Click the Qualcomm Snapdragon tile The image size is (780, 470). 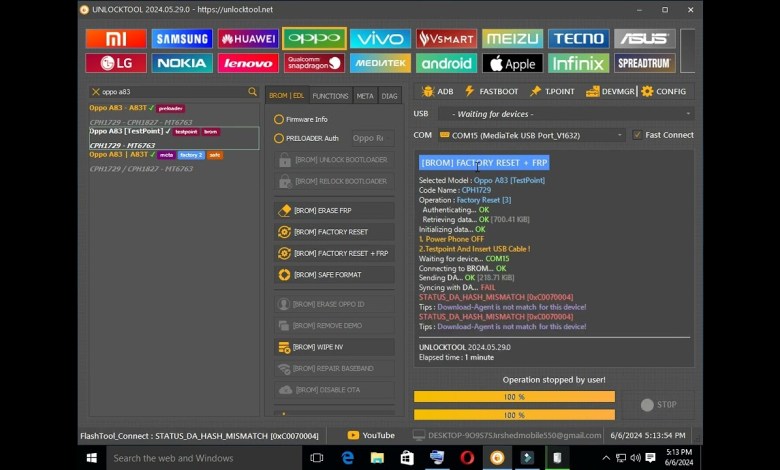point(314,63)
